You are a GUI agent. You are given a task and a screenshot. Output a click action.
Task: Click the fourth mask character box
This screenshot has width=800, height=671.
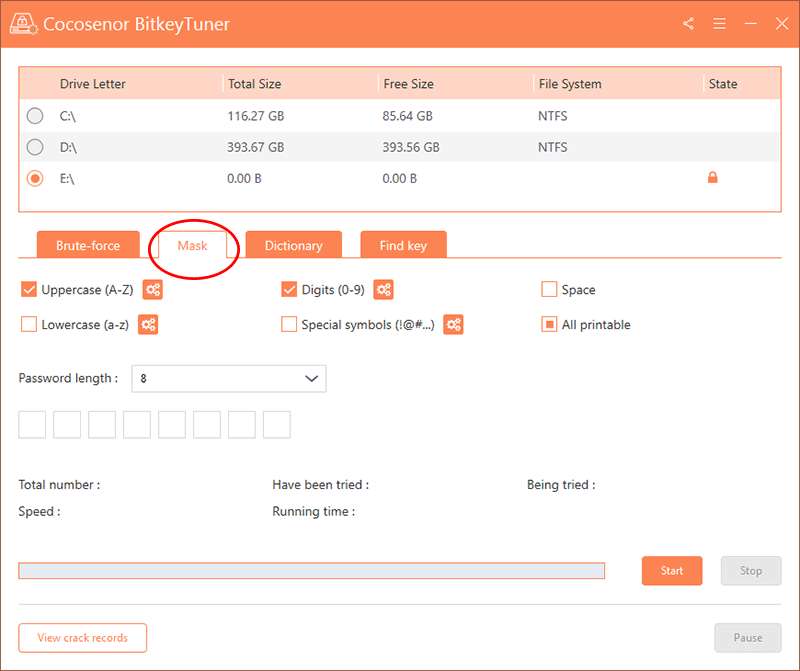click(x=137, y=425)
